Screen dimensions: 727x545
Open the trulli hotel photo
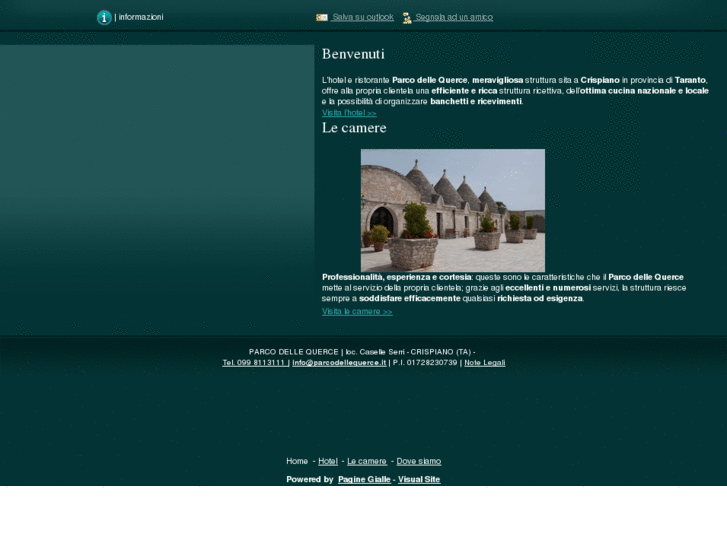[453, 210]
